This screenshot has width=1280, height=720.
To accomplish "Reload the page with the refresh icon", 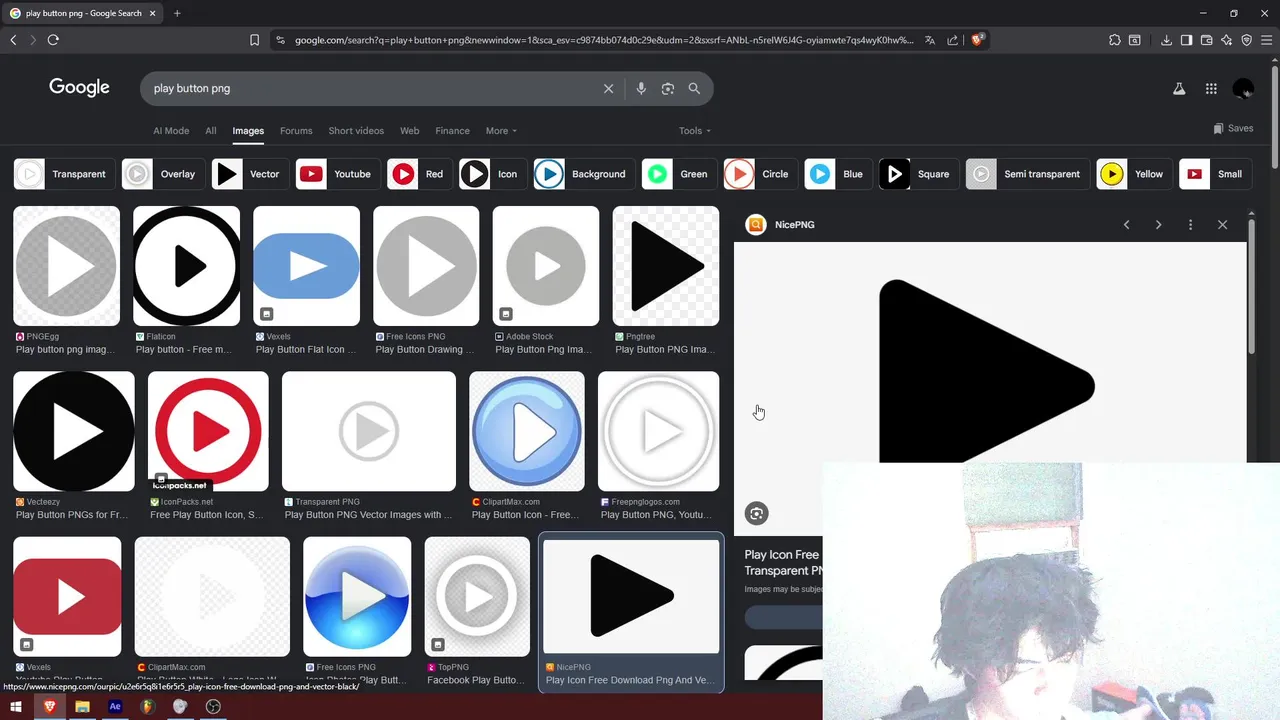I will click(53, 40).
